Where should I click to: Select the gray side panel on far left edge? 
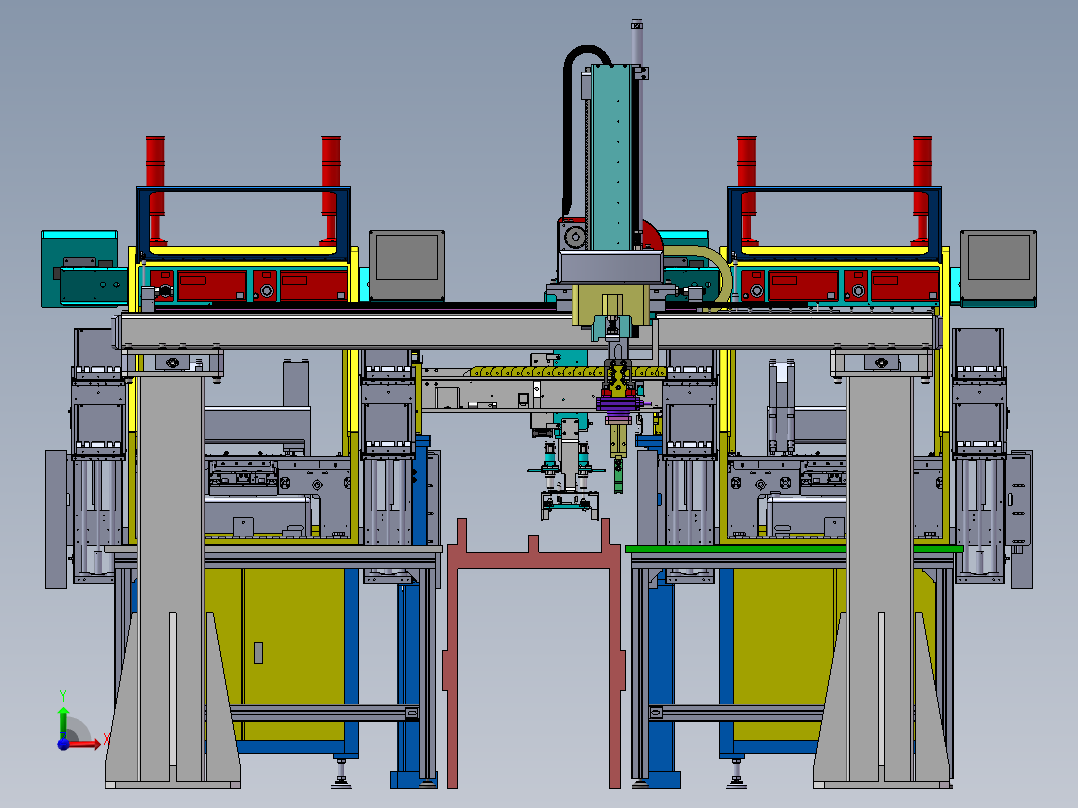(x=56, y=519)
